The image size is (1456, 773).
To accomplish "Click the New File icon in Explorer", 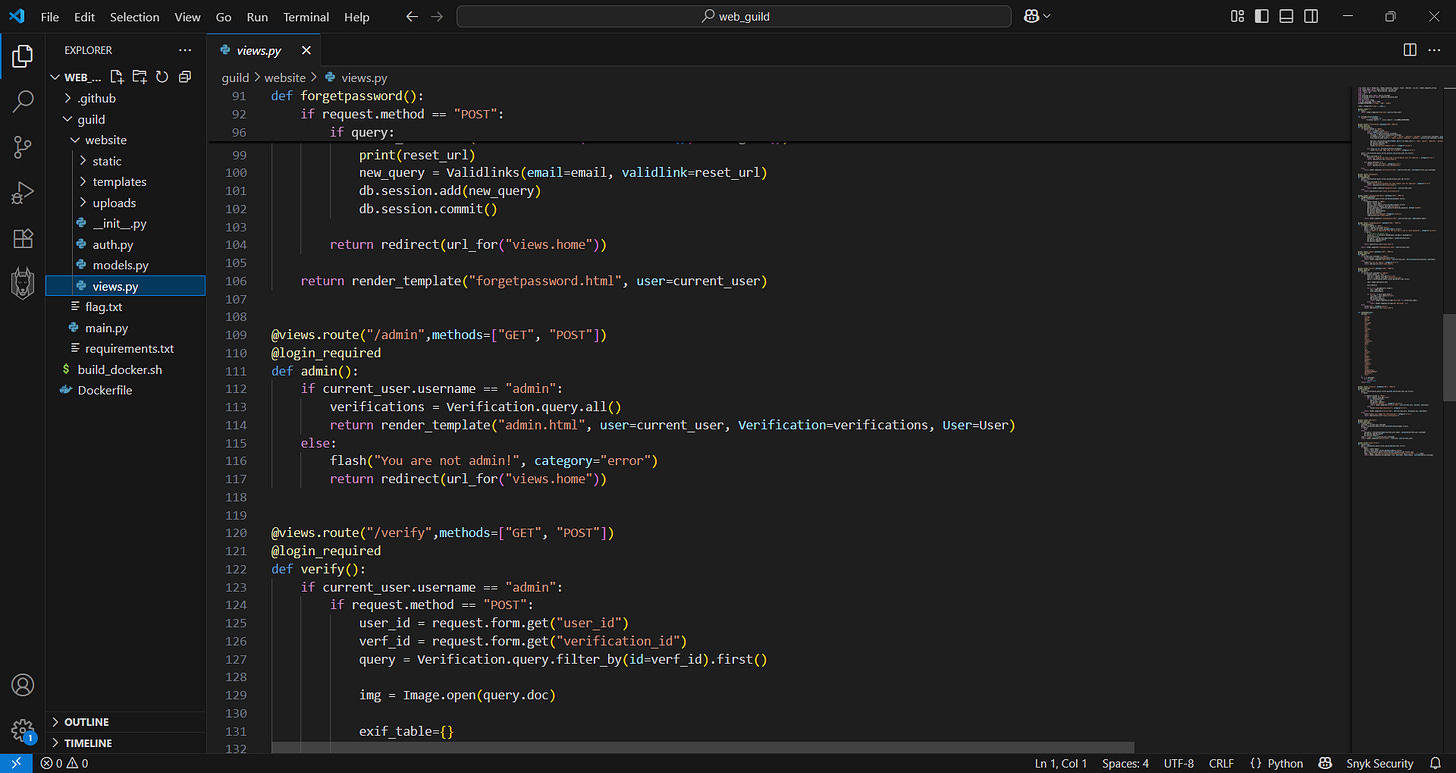I will 117,77.
